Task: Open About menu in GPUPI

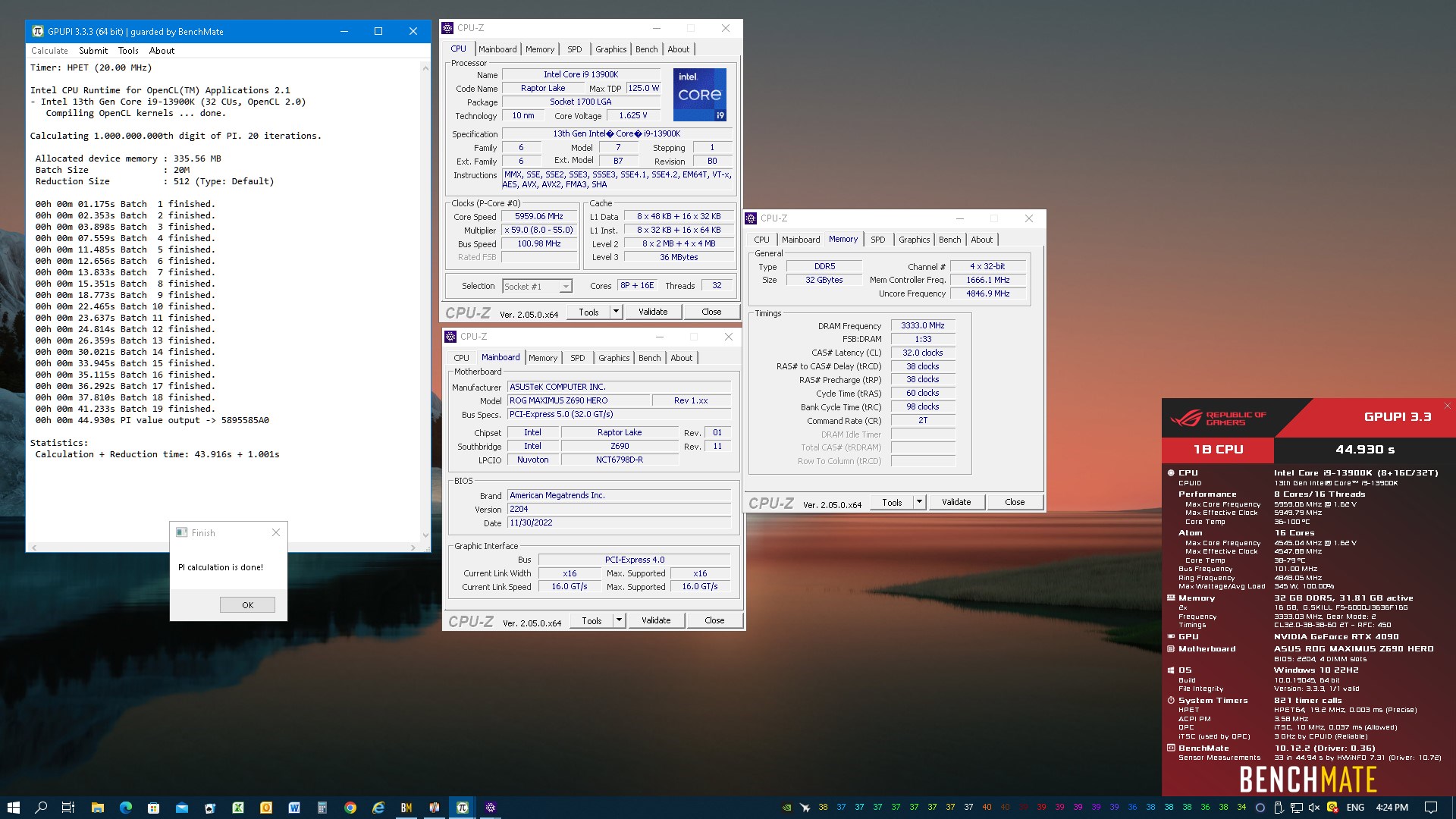Action: click(162, 51)
